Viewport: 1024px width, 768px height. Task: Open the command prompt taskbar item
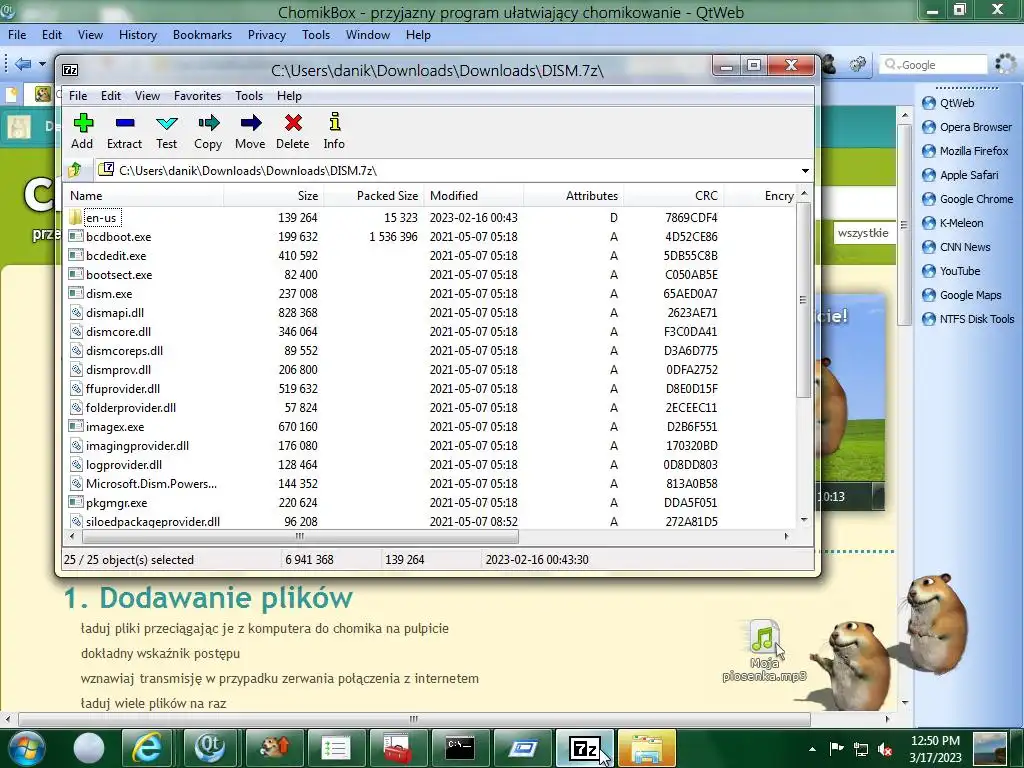[x=460, y=748]
